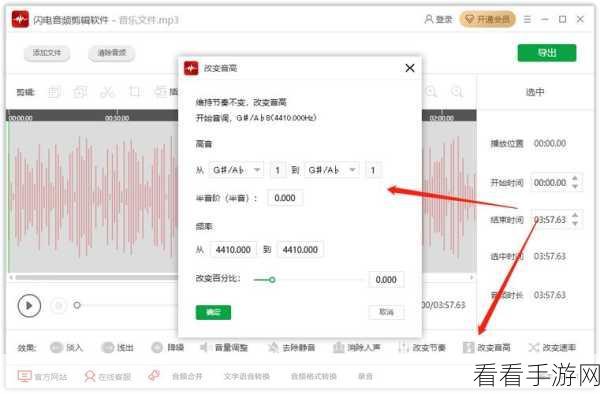Open the 音量调整 volume adjust effect
This screenshot has width=600, height=394.
224,348
